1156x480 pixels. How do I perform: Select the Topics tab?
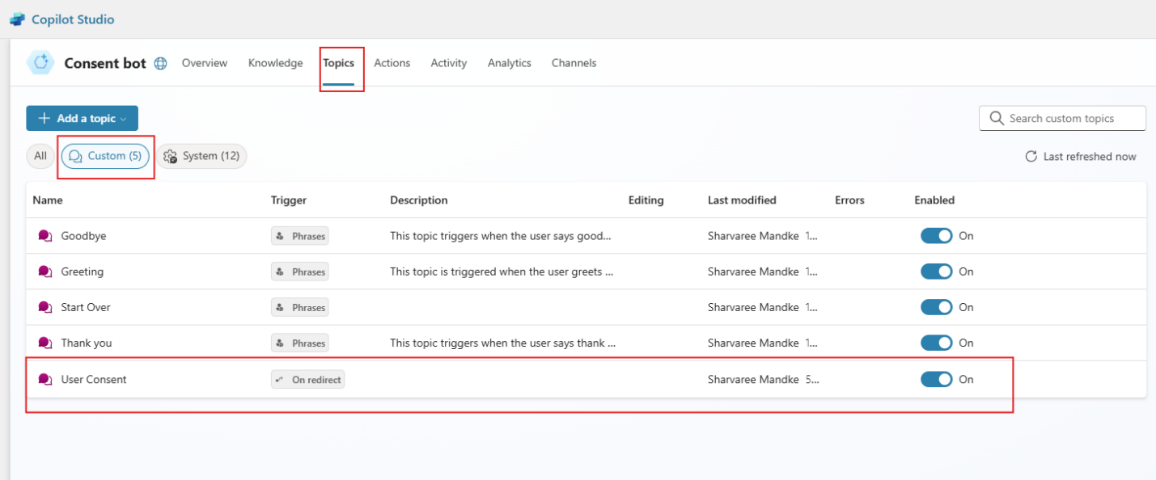pos(338,63)
